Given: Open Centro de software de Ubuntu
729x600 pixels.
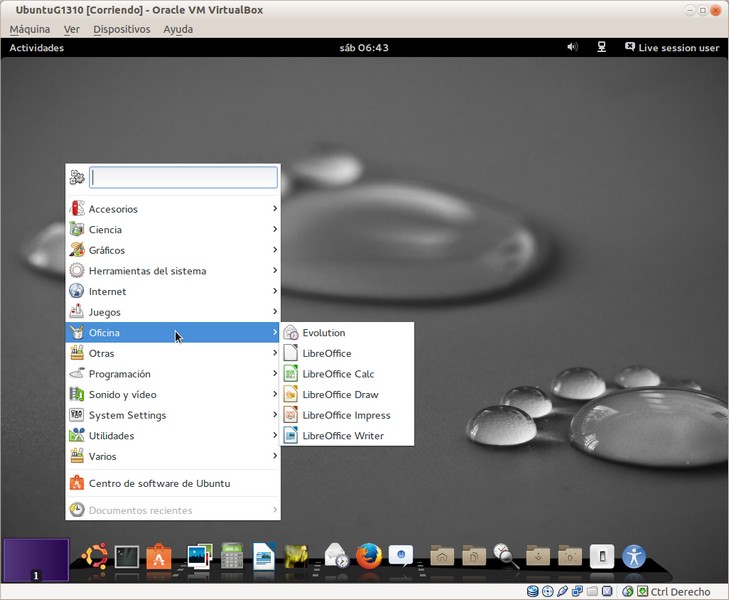Looking at the screenshot, I should pyautogui.click(x=173, y=483).
